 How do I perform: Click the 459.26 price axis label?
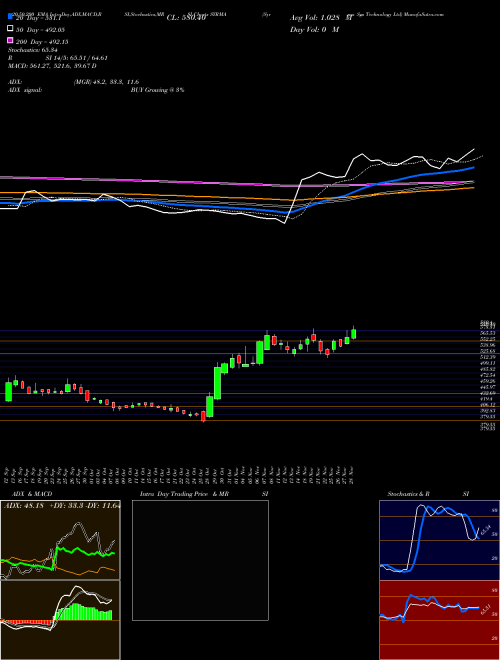tap(487, 381)
